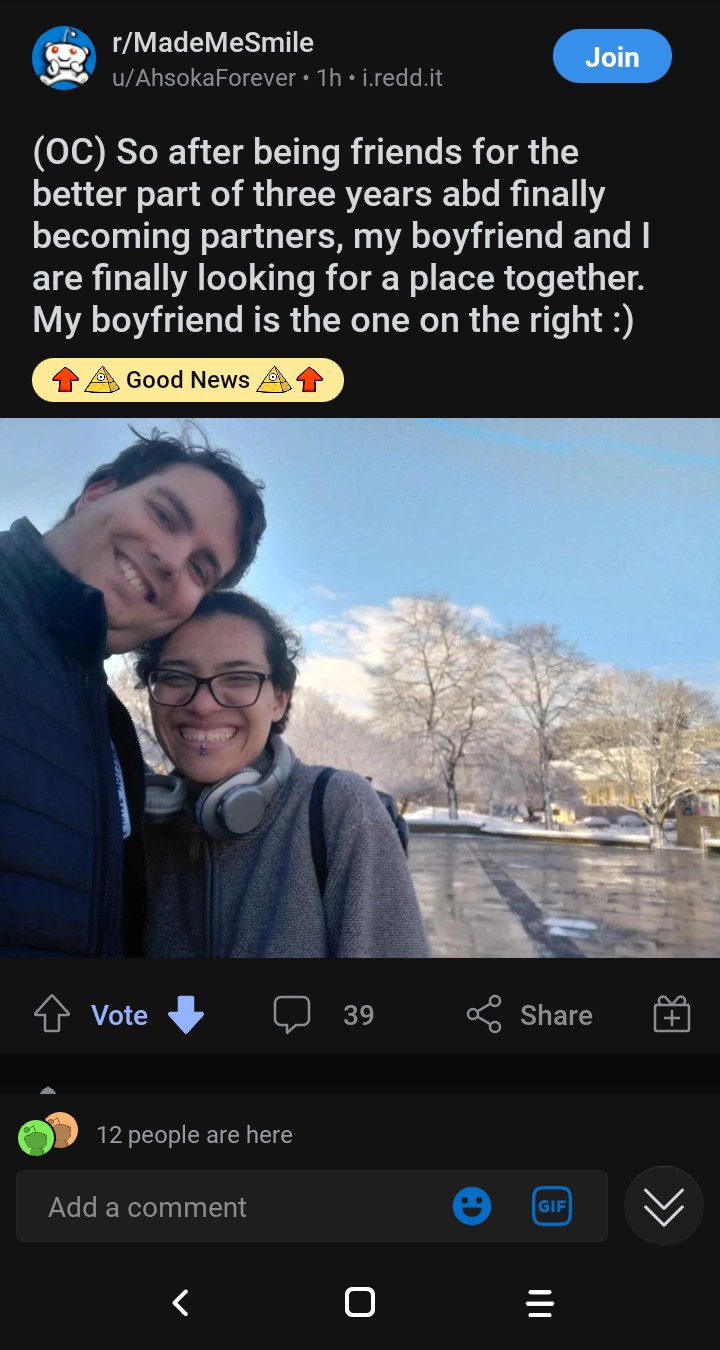The width and height of the screenshot is (720, 1350).
Task: View u/AhsokaForever's profile
Action: point(205,78)
